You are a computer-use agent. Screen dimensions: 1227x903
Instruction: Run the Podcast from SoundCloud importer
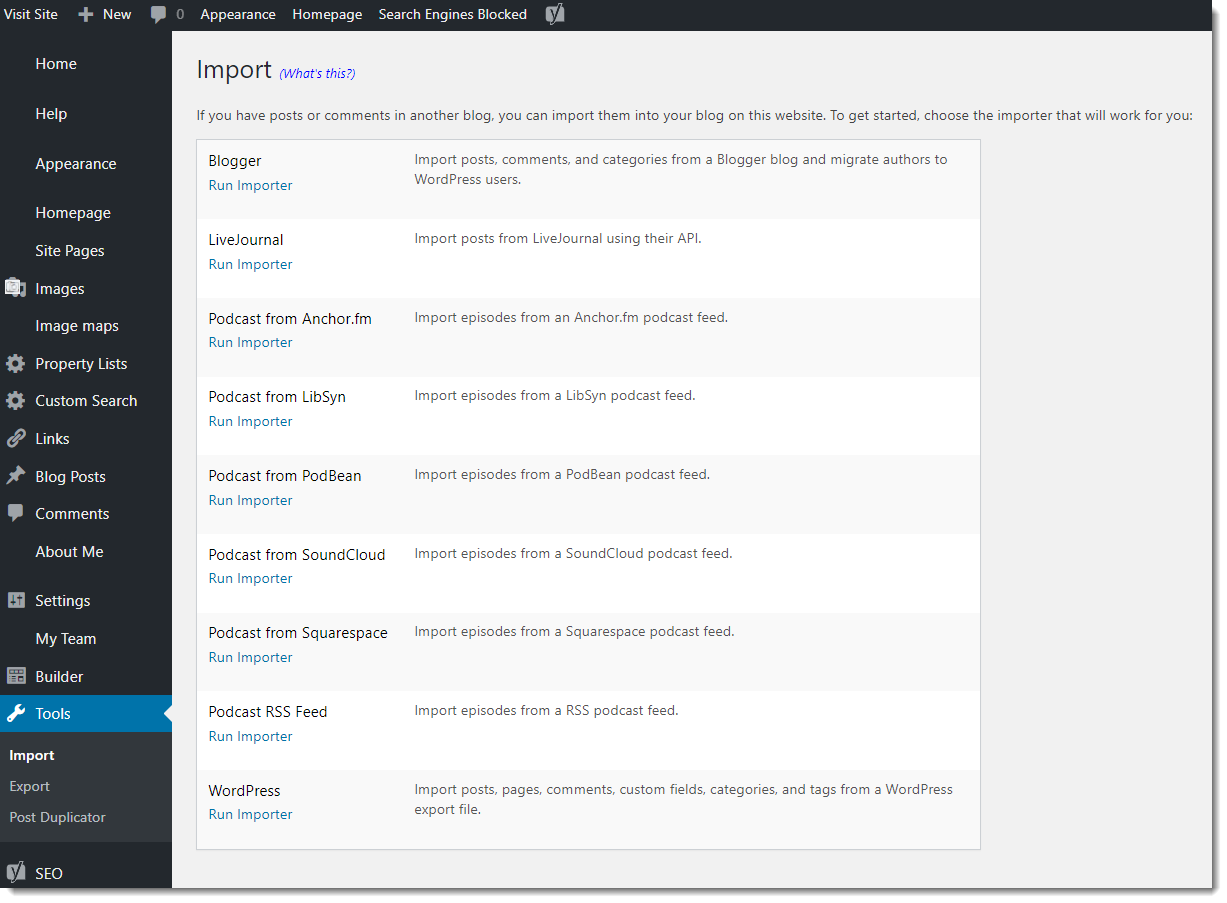pos(250,578)
